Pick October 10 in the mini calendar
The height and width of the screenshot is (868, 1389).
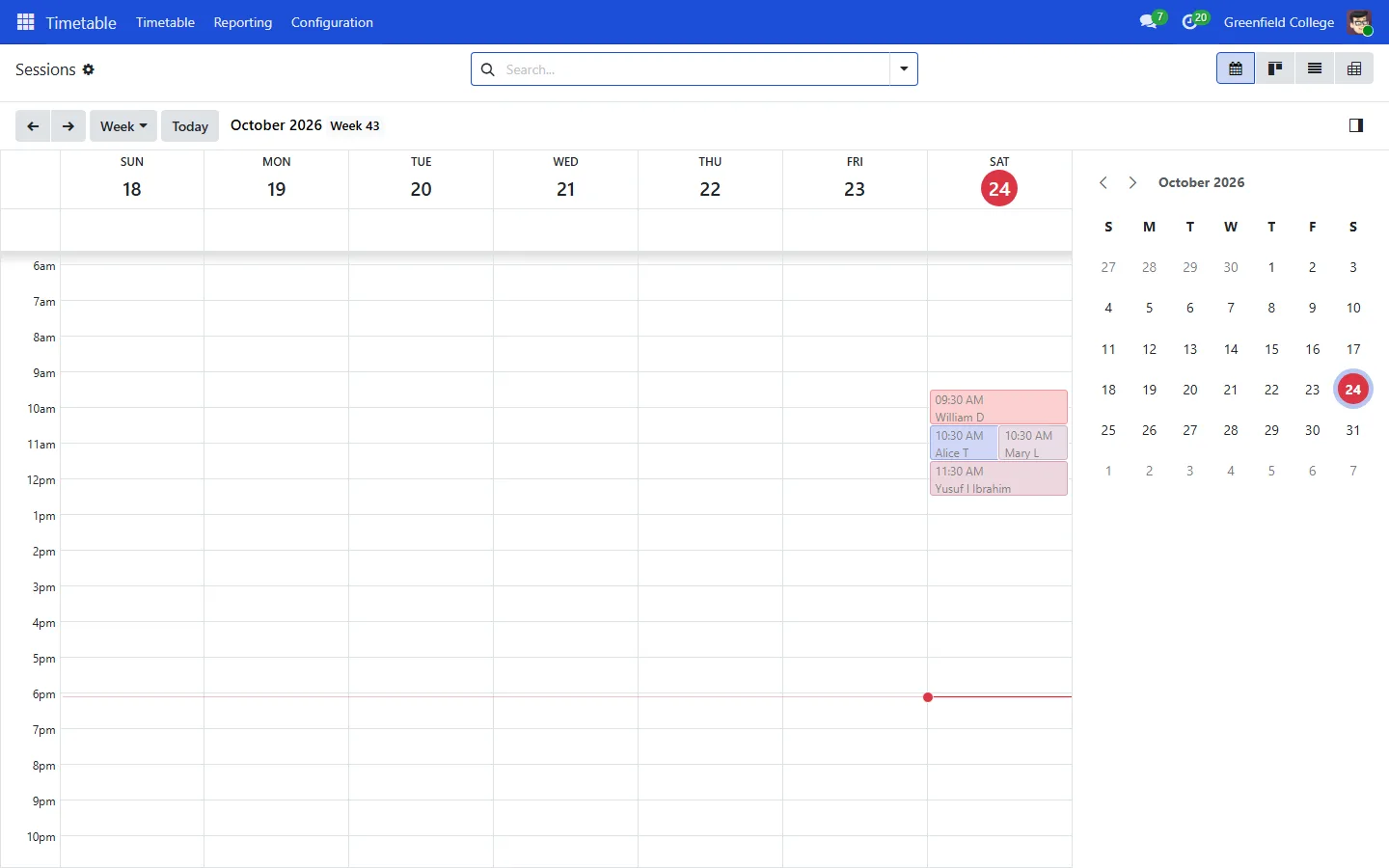tap(1353, 308)
